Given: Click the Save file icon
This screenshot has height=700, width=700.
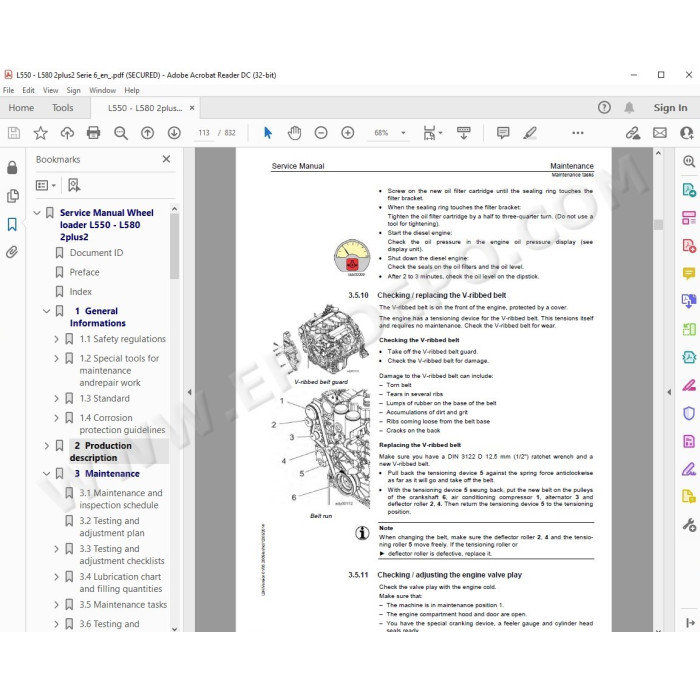Looking at the screenshot, I should 14,133.
